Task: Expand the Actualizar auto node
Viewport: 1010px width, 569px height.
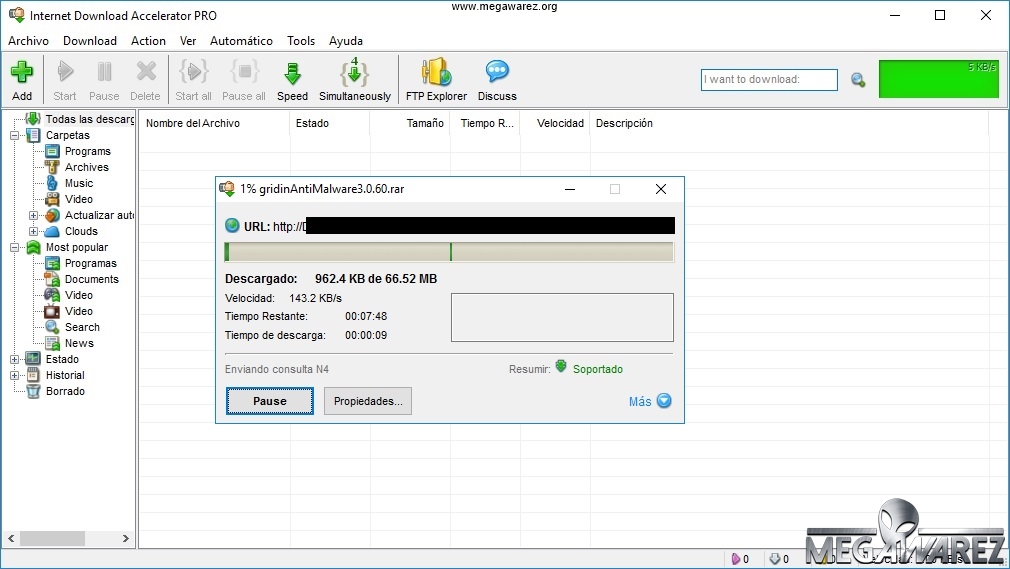Action: point(33,215)
